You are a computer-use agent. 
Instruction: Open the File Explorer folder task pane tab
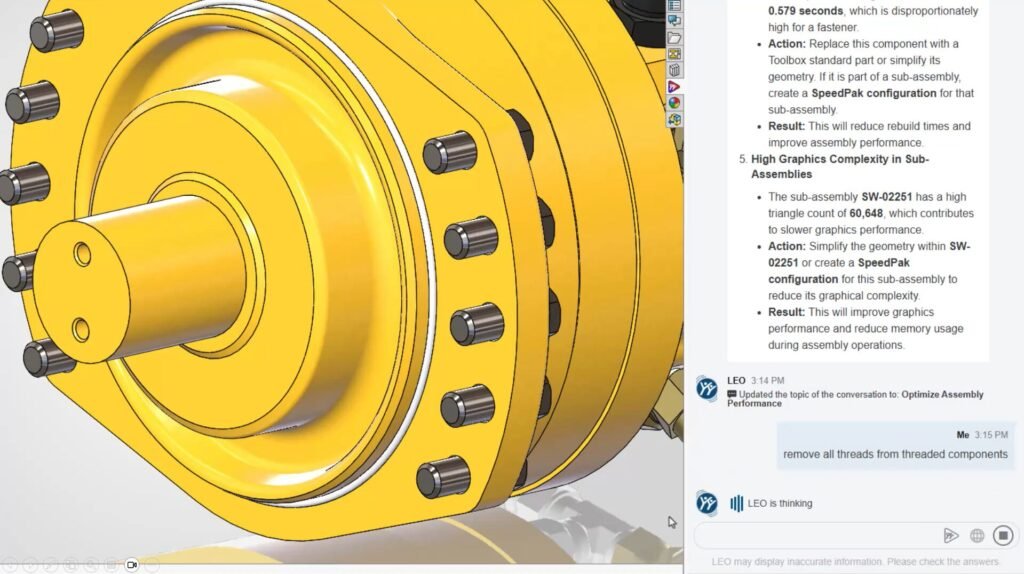pos(675,38)
